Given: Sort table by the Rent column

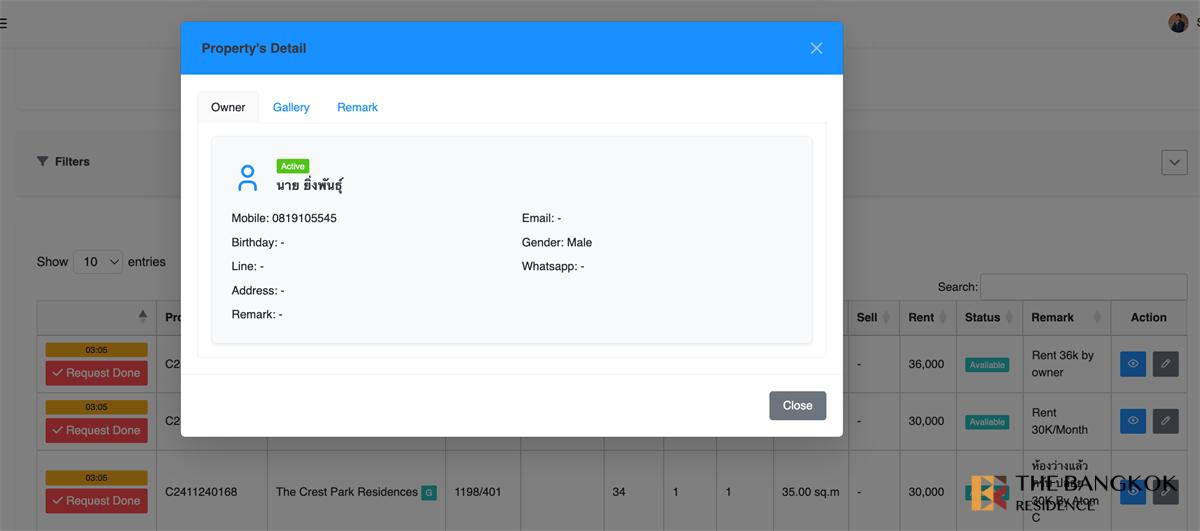Looking at the screenshot, I should click(x=927, y=317).
